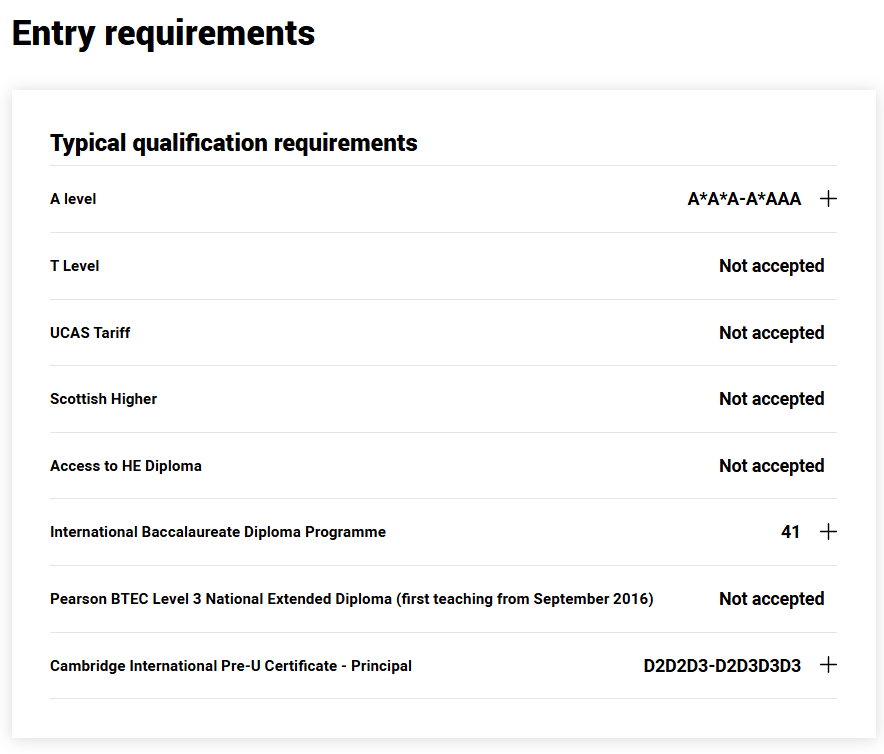The width and height of the screenshot is (884, 754).
Task: Expand Cambridge Pre-U Certificate plus icon
Action: 828,664
